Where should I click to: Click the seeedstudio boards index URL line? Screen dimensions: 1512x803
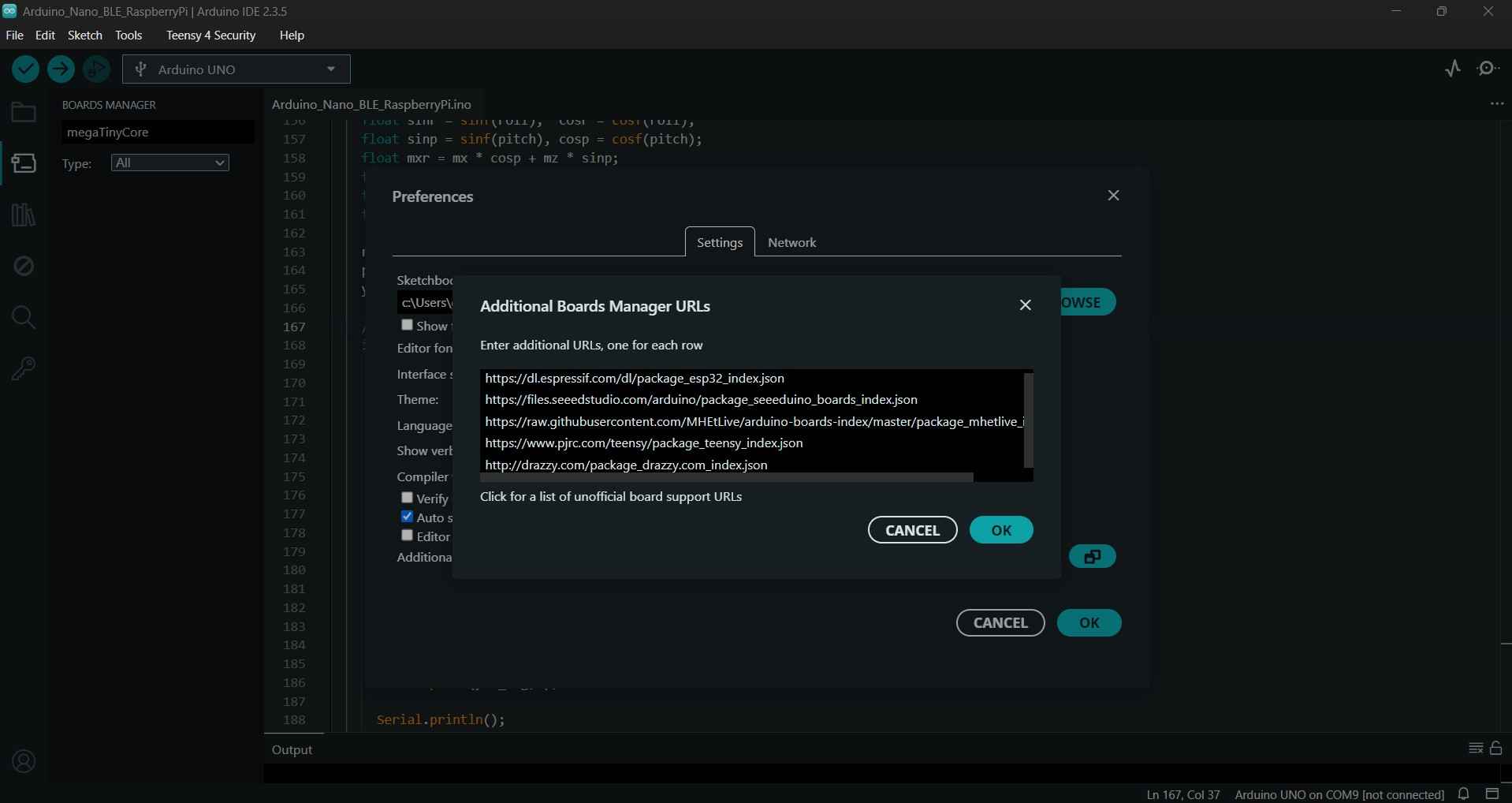(701, 400)
